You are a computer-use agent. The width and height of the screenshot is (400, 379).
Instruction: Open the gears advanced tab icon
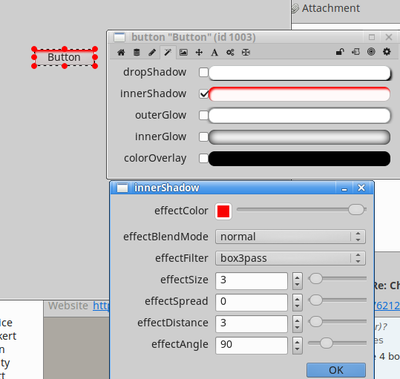[230, 52]
